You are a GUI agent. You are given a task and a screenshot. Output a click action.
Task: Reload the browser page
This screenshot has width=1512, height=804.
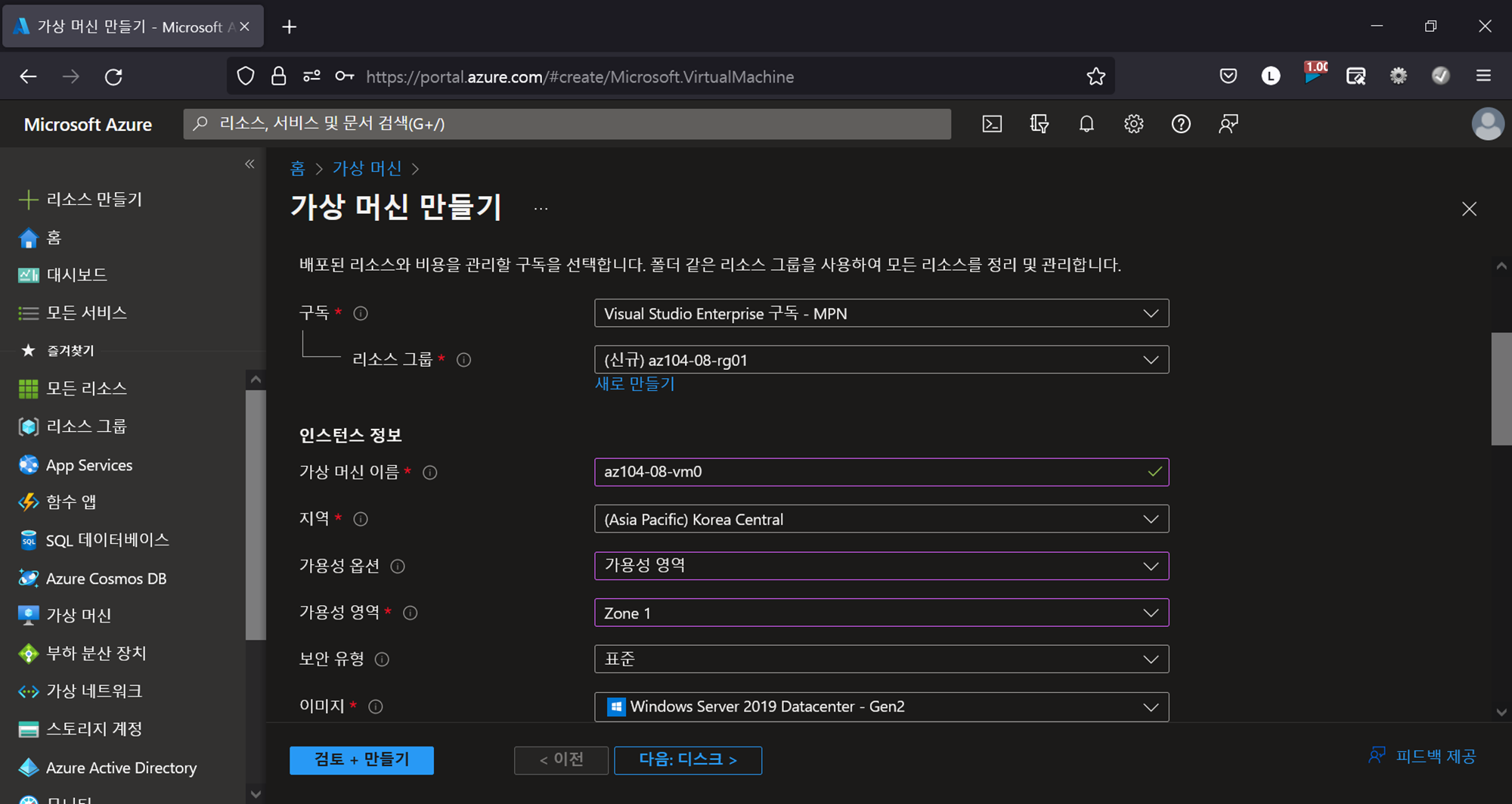pyautogui.click(x=113, y=76)
